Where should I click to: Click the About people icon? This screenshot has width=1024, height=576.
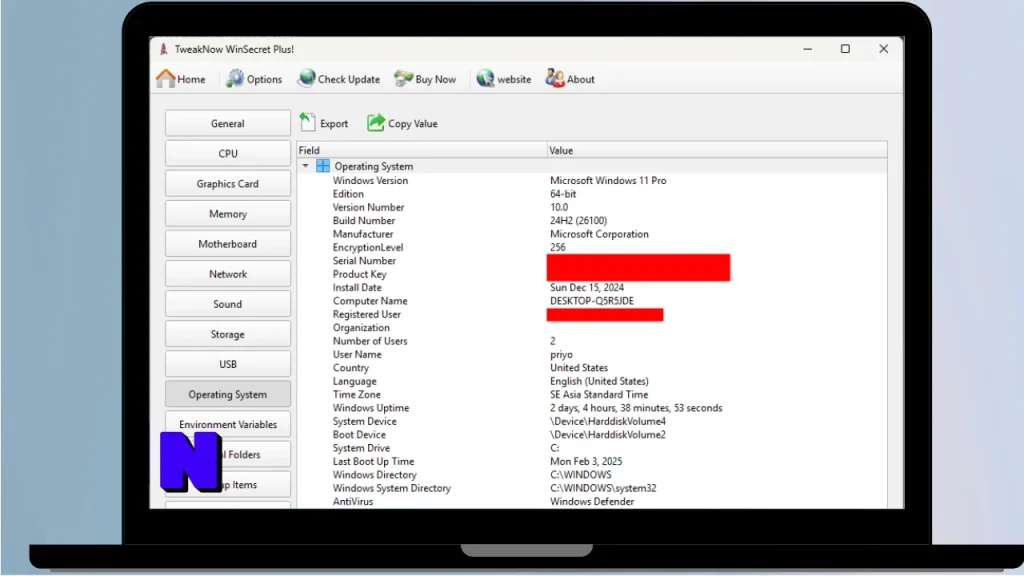554,78
